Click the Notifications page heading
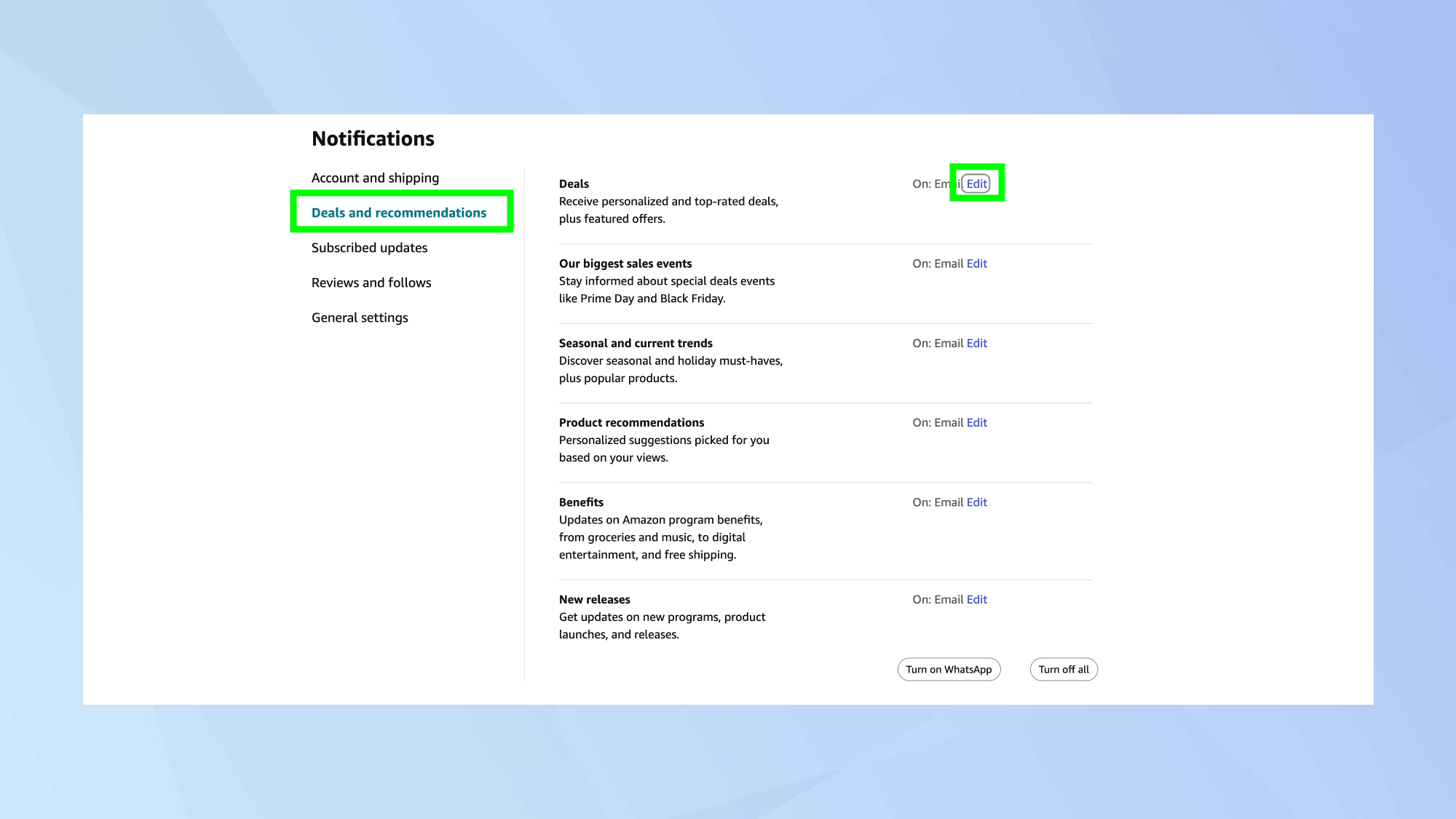The height and width of the screenshot is (819, 1456). coord(373,138)
